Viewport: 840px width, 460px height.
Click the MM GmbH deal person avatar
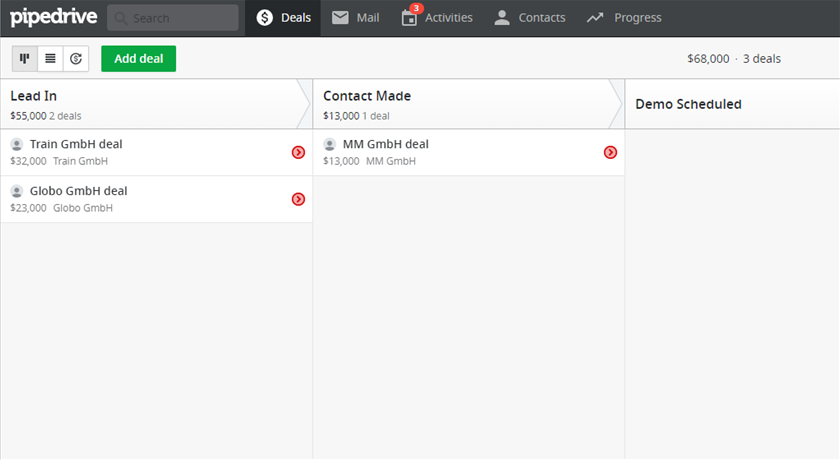pos(330,145)
